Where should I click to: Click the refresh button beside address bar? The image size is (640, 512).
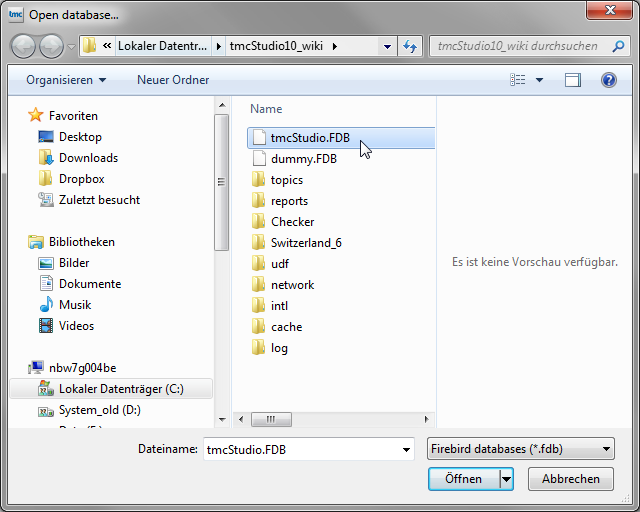(x=409, y=46)
